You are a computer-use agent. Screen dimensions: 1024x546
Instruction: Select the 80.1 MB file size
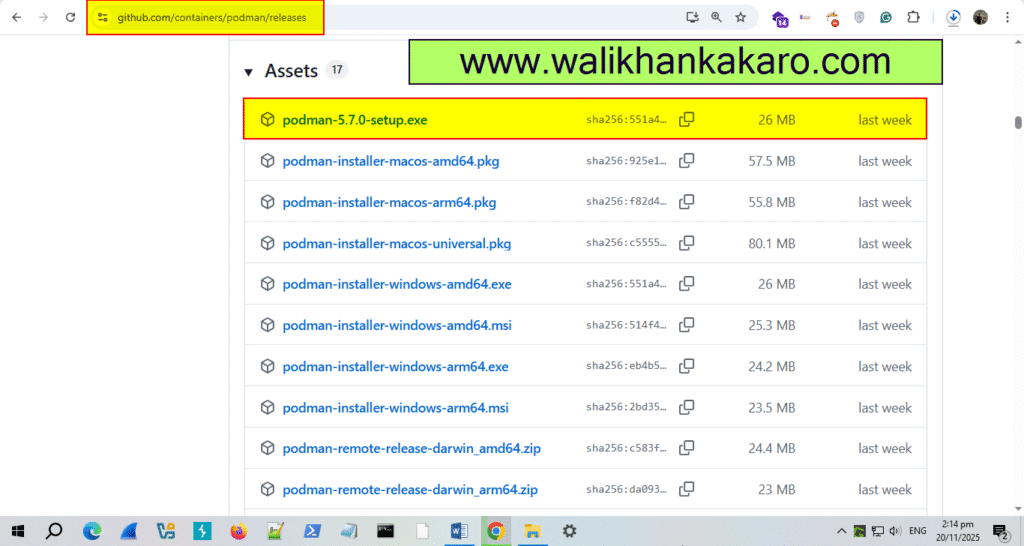[772, 244]
